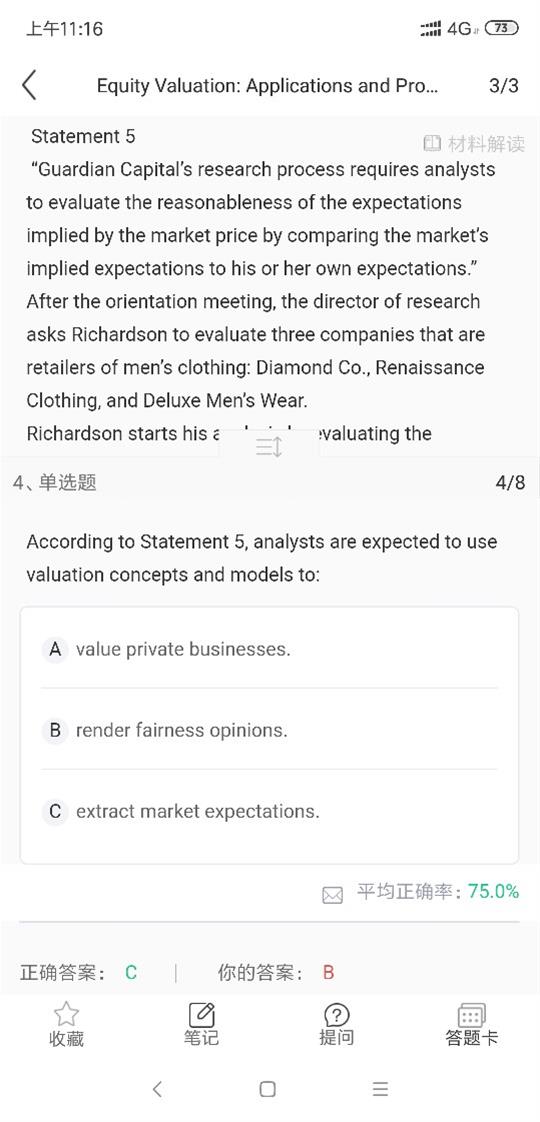Tap the back arrow in header
The width and height of the screenshot is (540, 1122).
coord(29,86)
